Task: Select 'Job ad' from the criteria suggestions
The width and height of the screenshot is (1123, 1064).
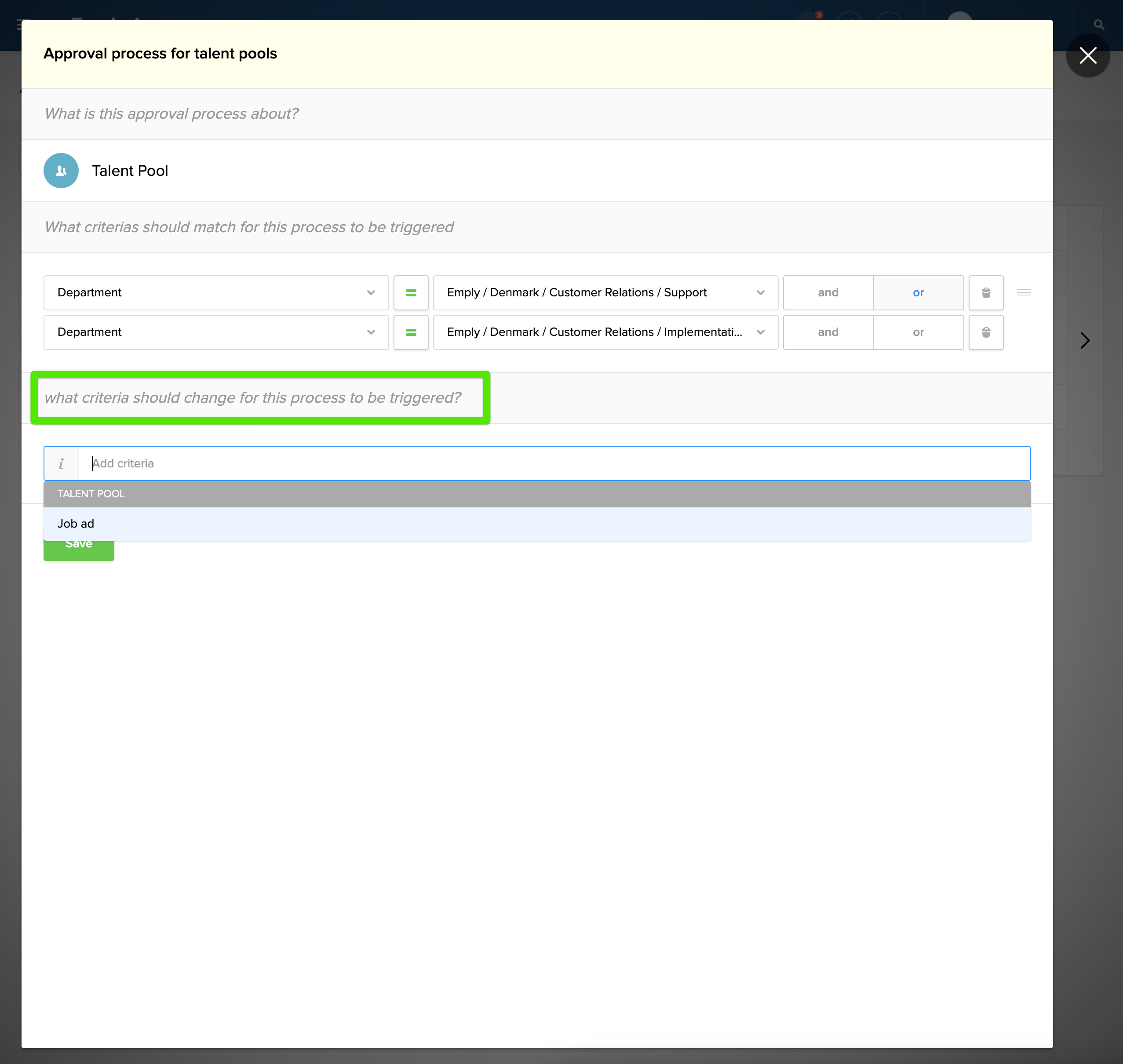Action: pyautogui.click(x=76, y=524)
